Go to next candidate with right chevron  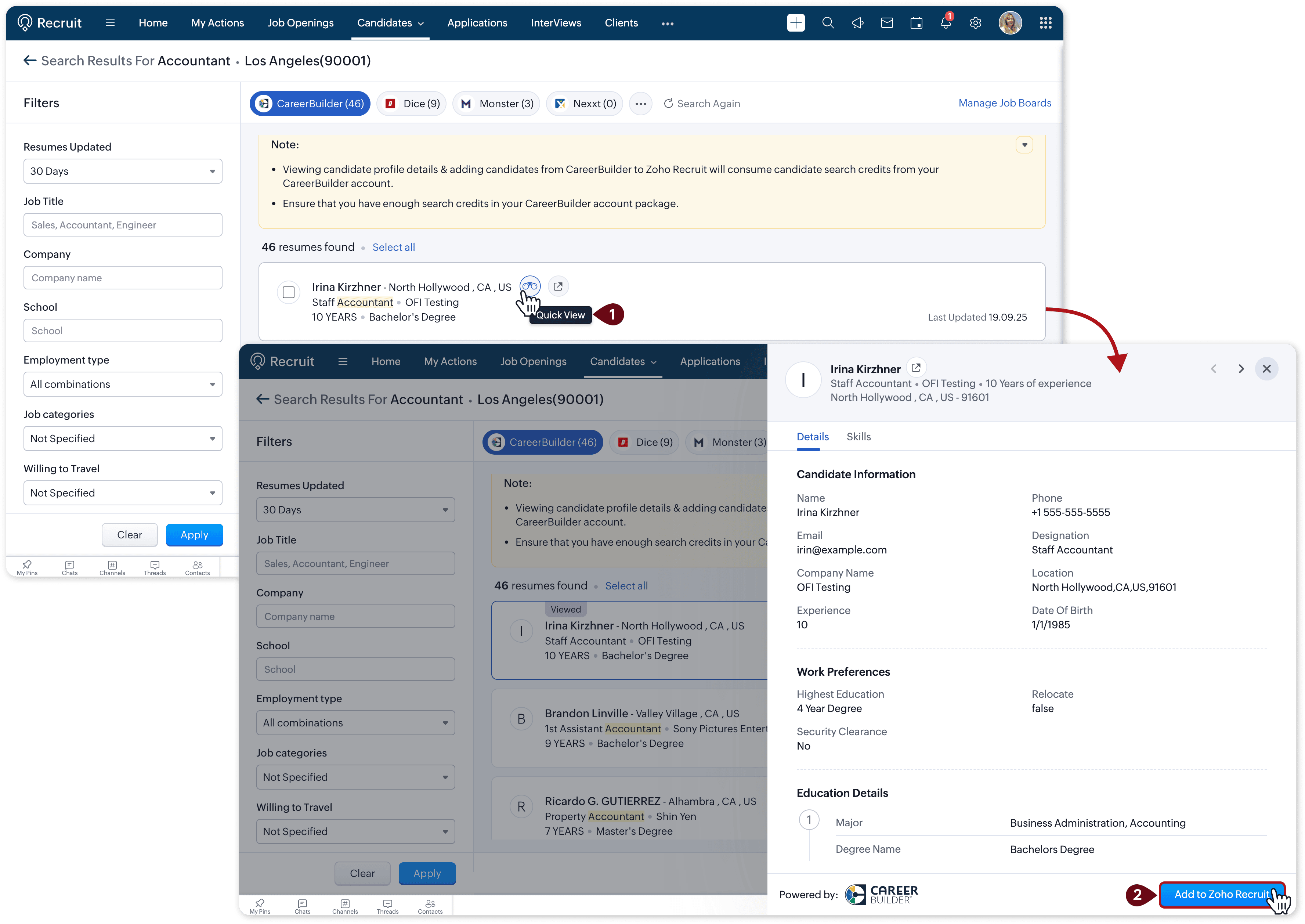coord(1241,369)
